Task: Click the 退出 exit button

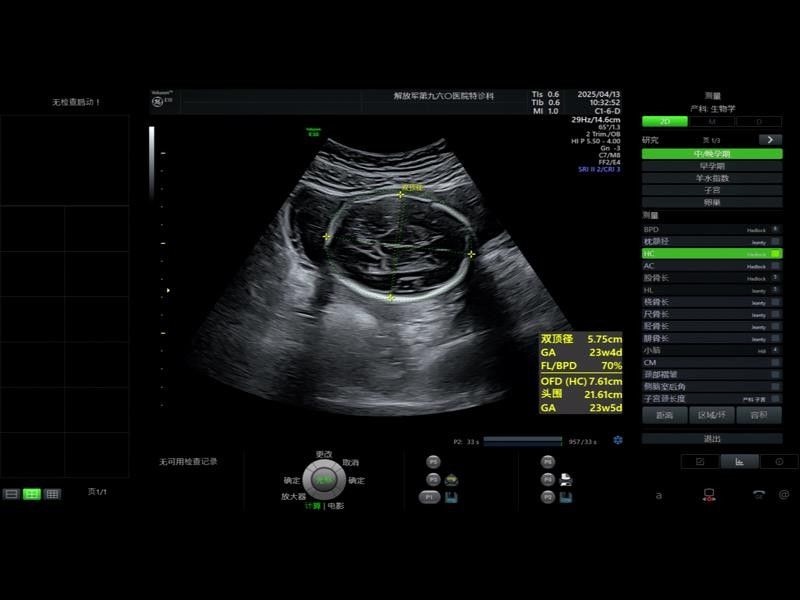Action: pyautogui.click(x=712, y=438)
